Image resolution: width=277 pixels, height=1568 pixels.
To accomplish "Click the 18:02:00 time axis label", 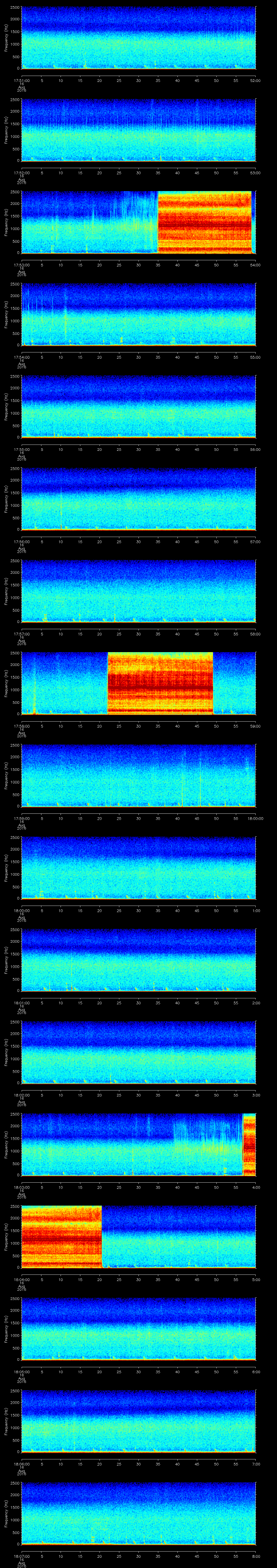I will 21,1095.
